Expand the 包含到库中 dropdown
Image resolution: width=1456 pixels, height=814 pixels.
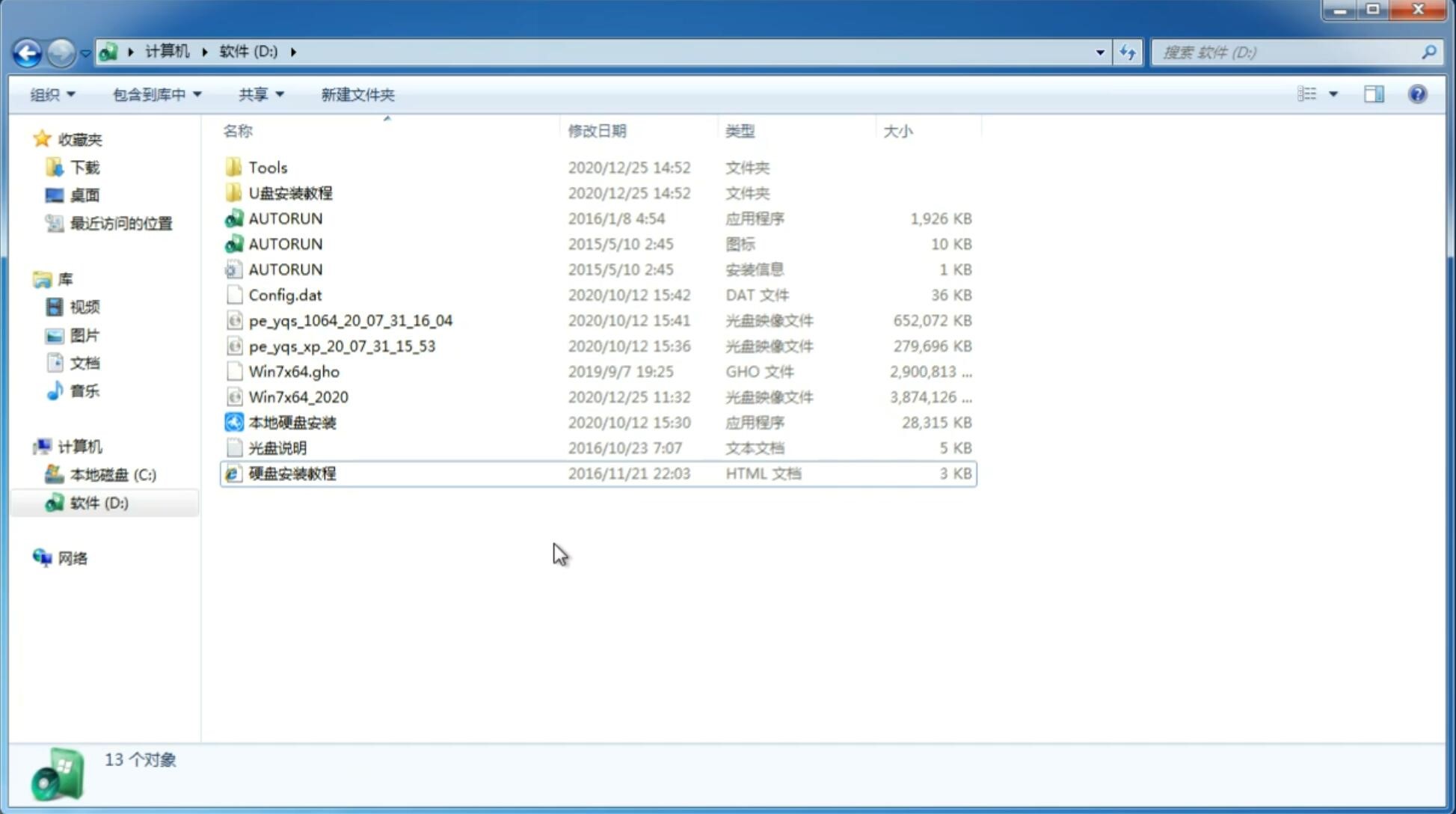[155, 93]
